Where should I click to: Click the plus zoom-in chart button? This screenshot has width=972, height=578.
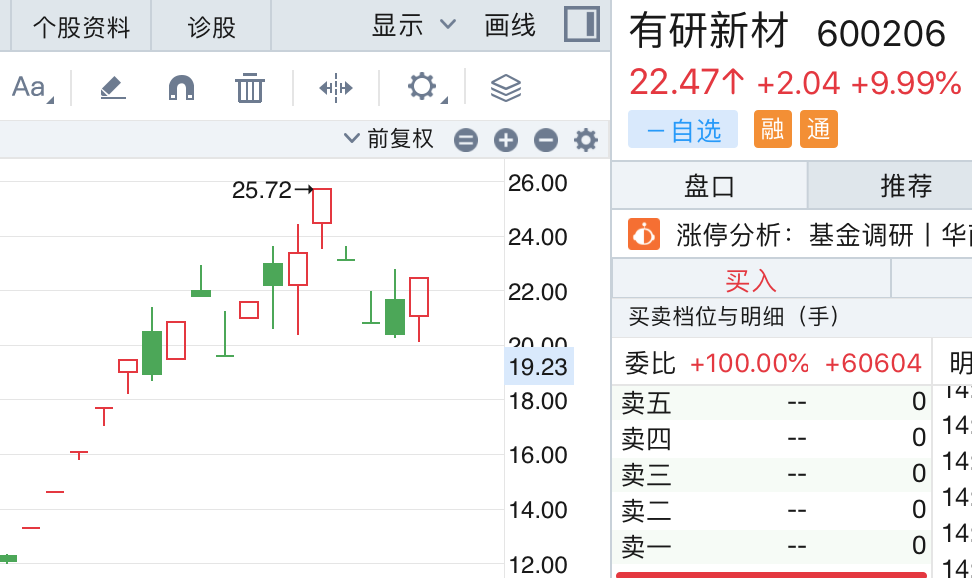pyautogui.click(x=506, y=140)
